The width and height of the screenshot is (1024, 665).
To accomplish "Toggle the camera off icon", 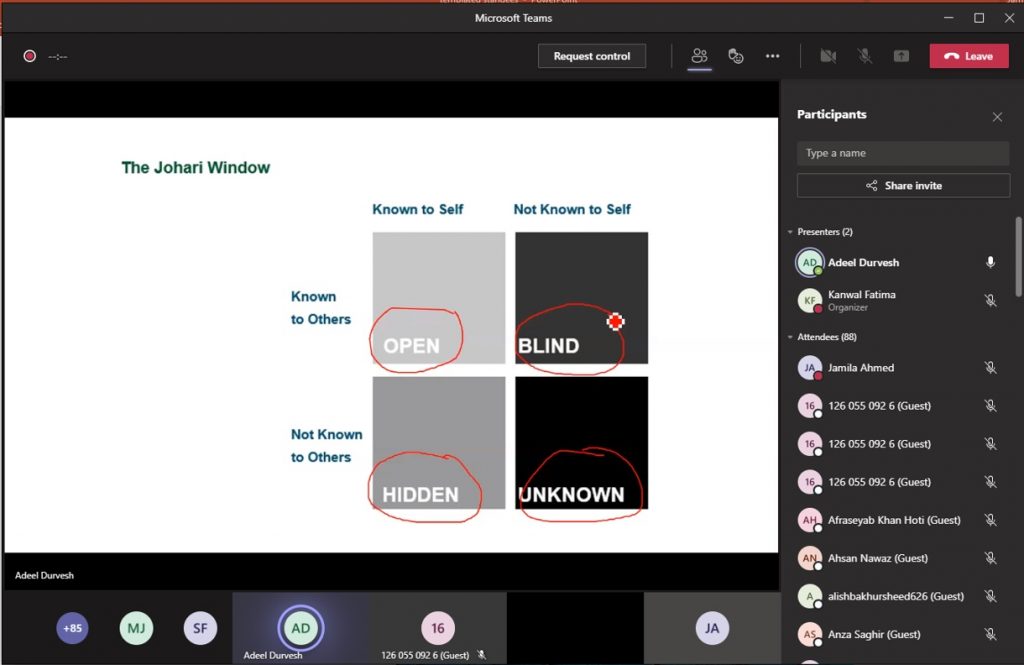I will pos(828,56).
